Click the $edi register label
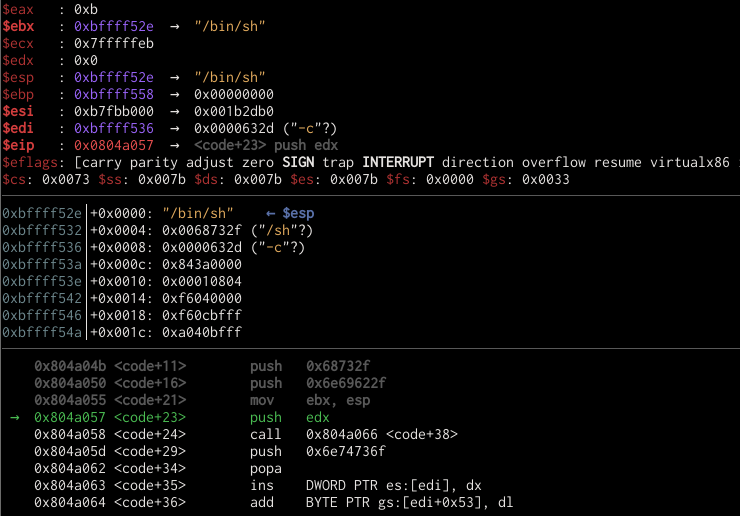The height and width of the screenshot is (516, 740). (18, 128)
